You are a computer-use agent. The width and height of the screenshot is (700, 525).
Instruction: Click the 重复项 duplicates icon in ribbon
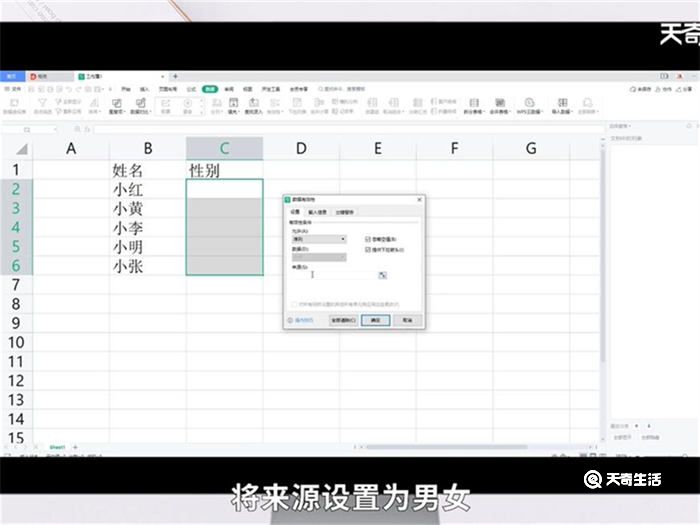tap(118, 105)
